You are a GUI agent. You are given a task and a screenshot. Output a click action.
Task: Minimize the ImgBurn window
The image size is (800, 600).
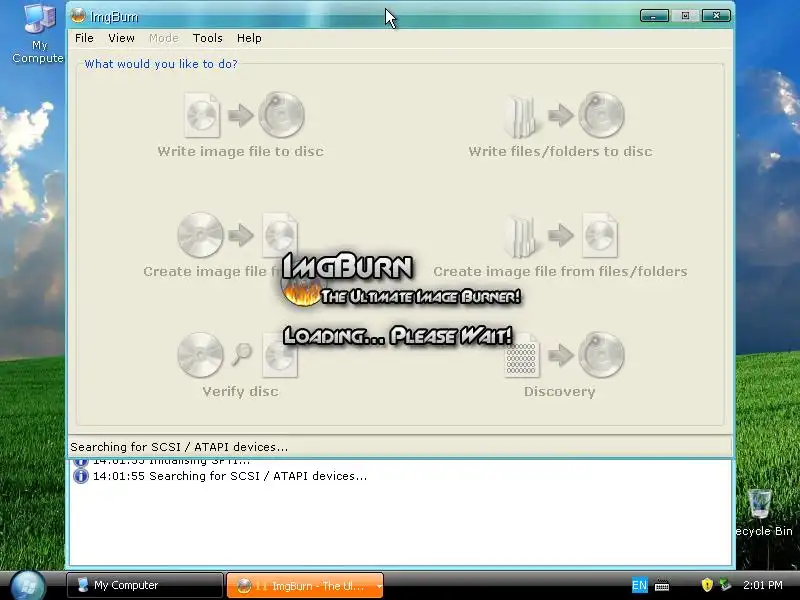coord(654,16)
